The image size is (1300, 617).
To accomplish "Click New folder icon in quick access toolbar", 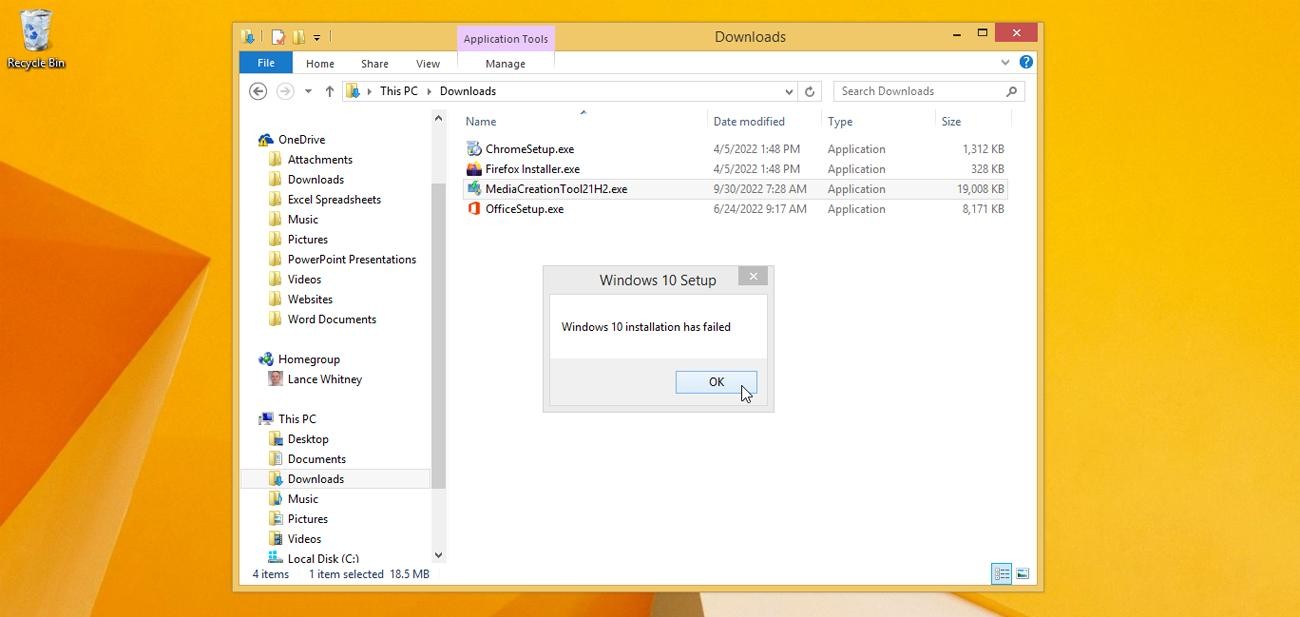I will click(x=298, y=37).
